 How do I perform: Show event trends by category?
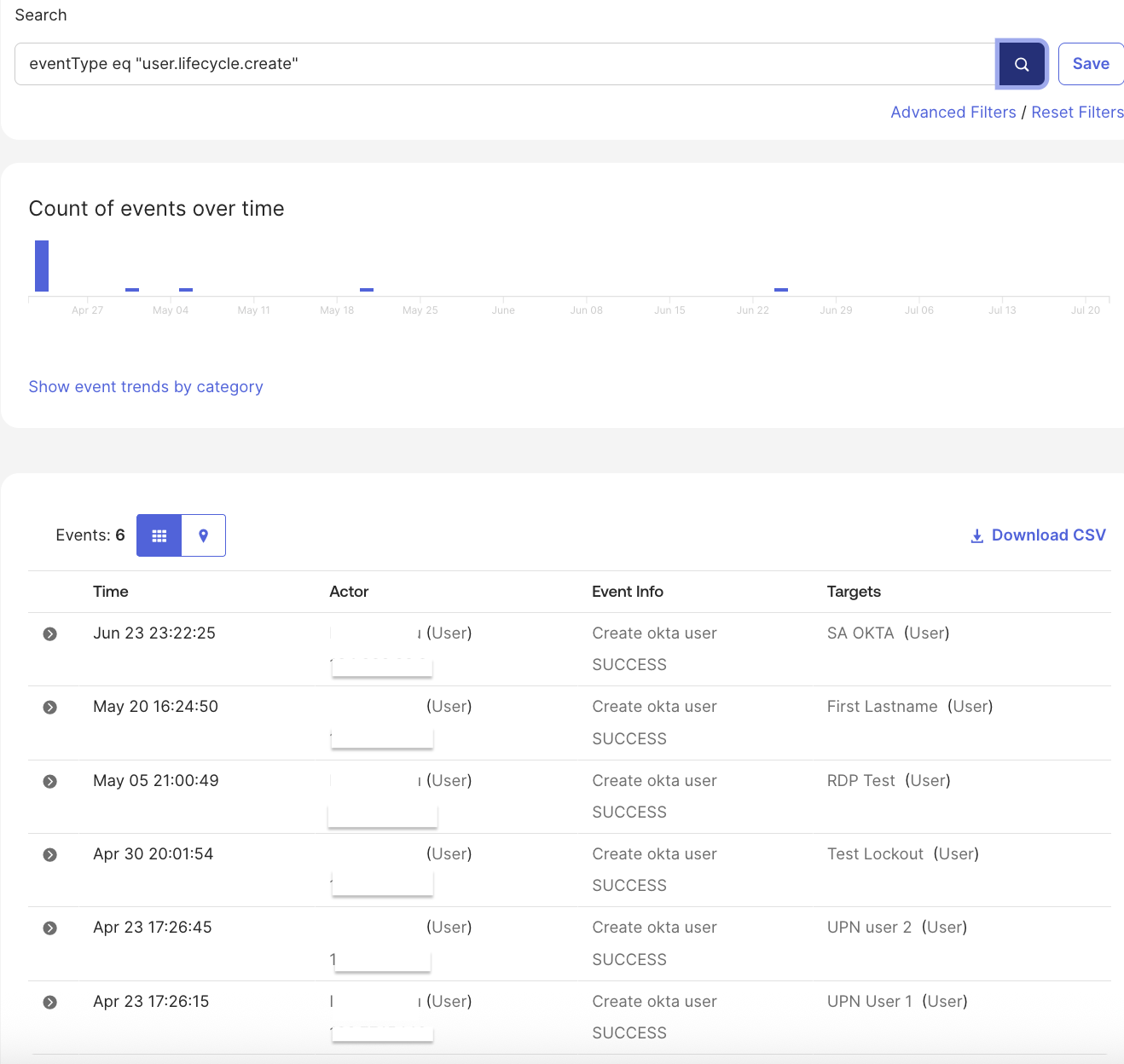146,387
